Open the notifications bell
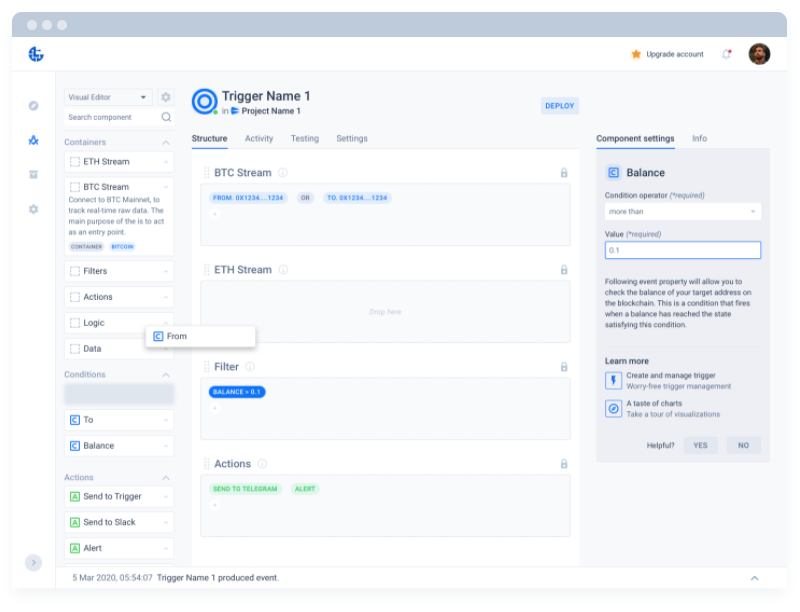Image resolution: width=800 pixels, height=612 pixels. pyautogui.click(x=727, y=54)
